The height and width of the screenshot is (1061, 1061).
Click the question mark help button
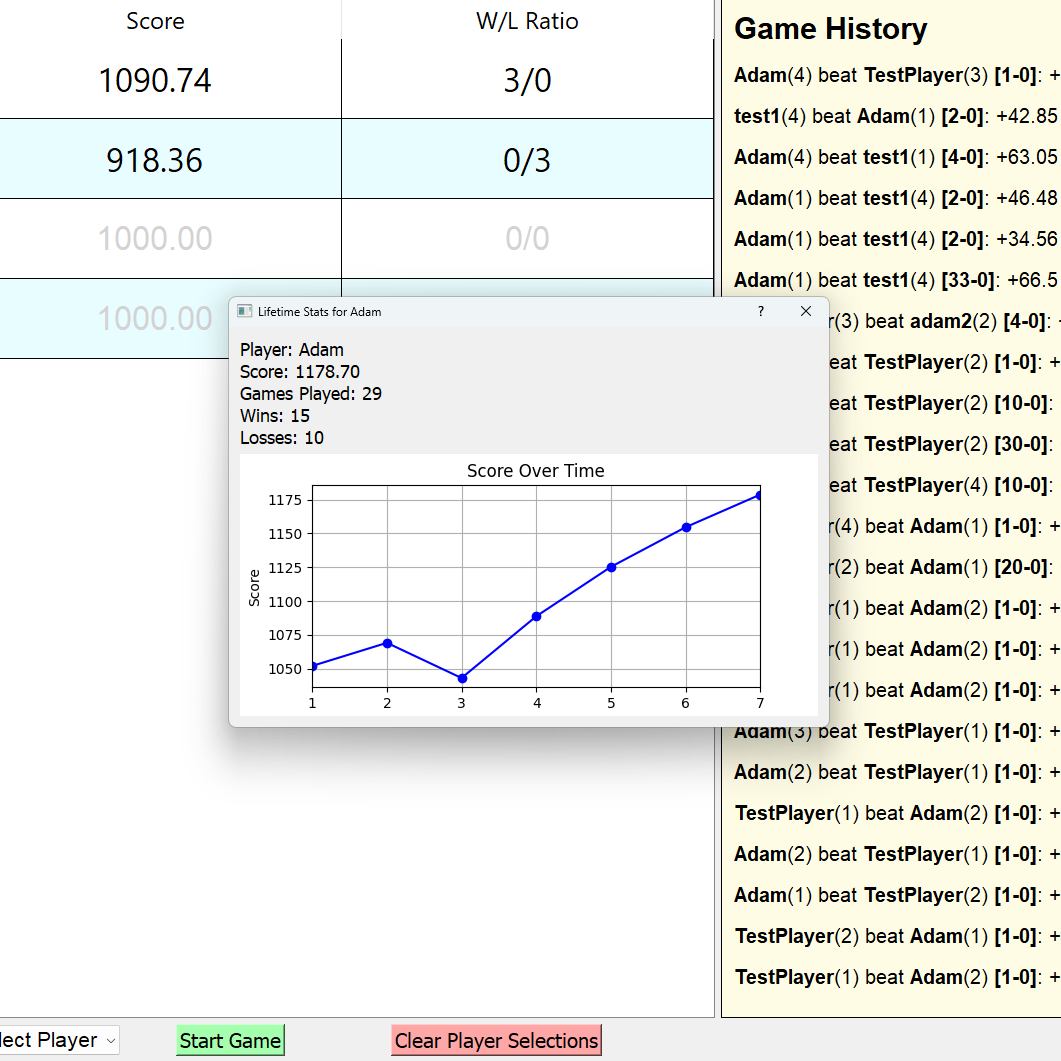tap(761, 311)
